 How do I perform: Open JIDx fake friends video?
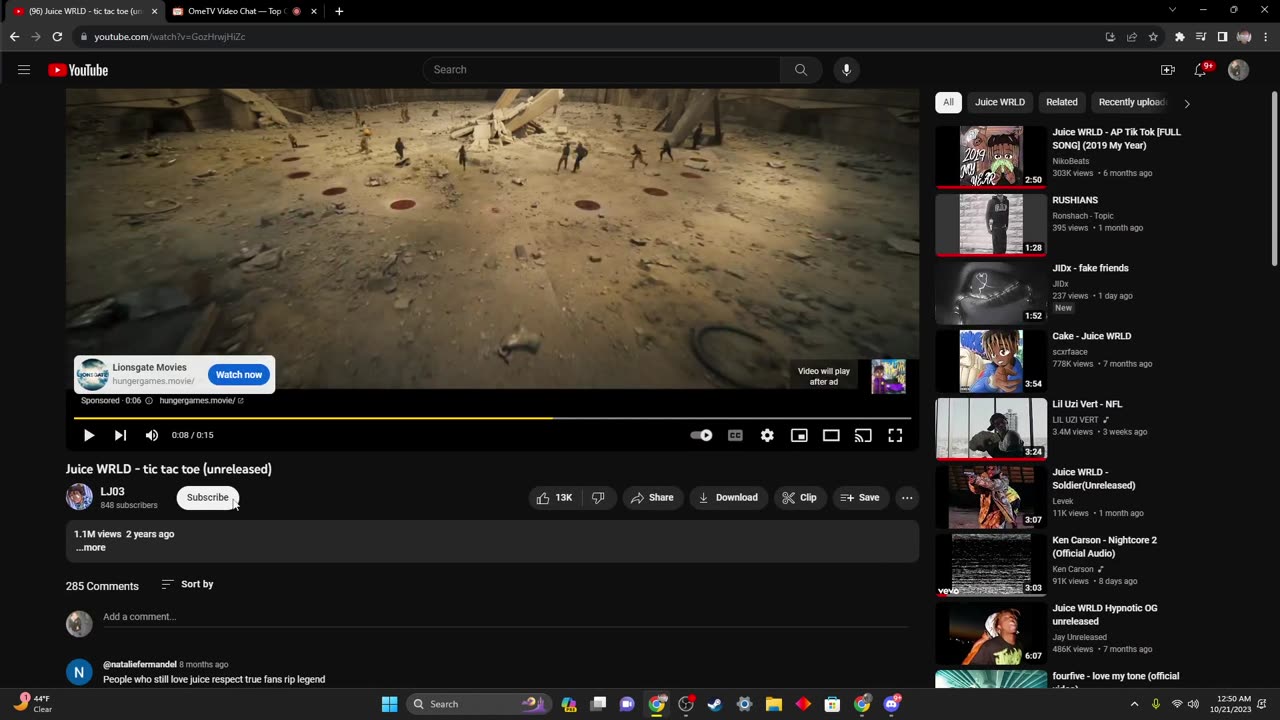pos(1090,268)
